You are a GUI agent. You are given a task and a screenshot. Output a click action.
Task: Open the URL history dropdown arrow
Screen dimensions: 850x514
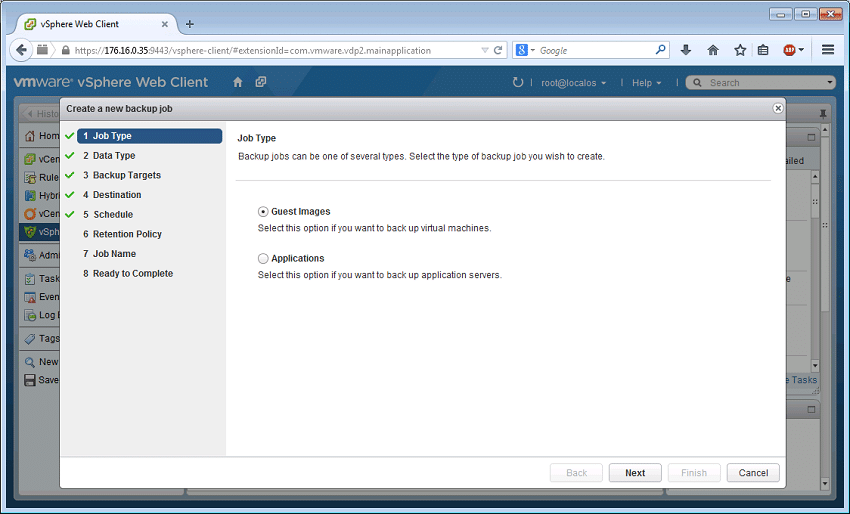coord(485,50)
